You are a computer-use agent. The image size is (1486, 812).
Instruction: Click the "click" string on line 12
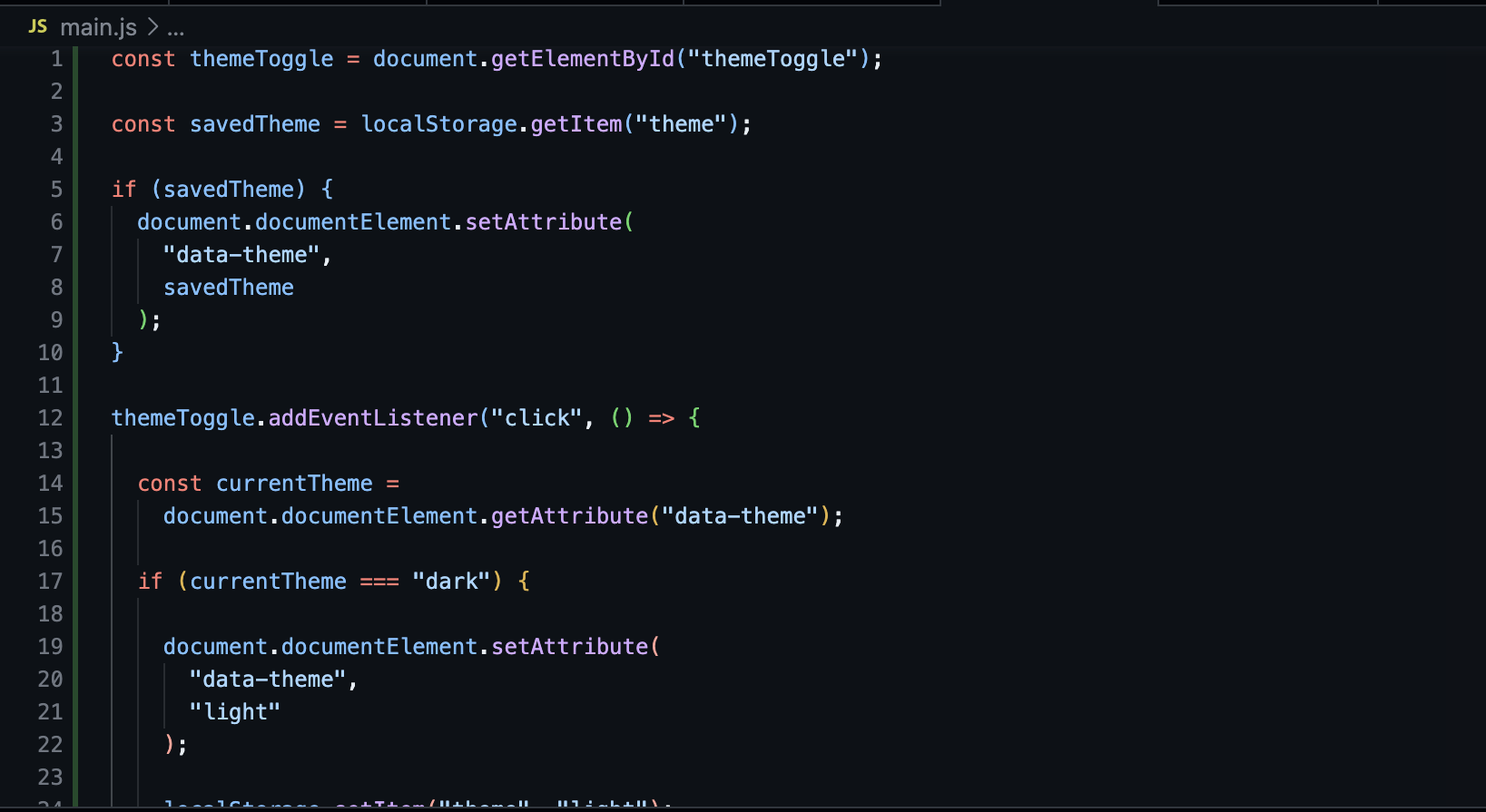pos(536,418)
